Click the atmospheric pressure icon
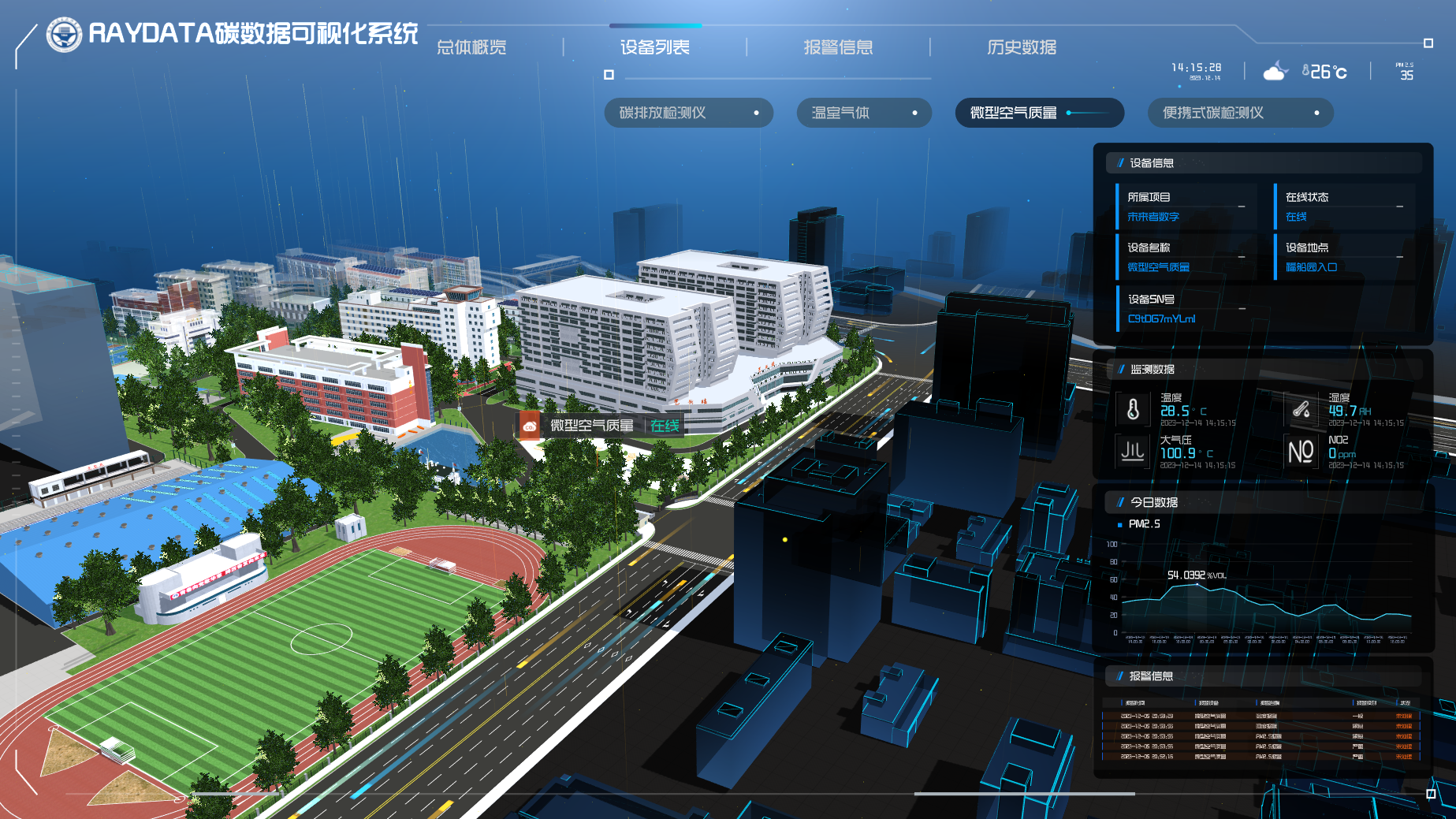This screenshot has height=819, width=1456. (1133, 452)
